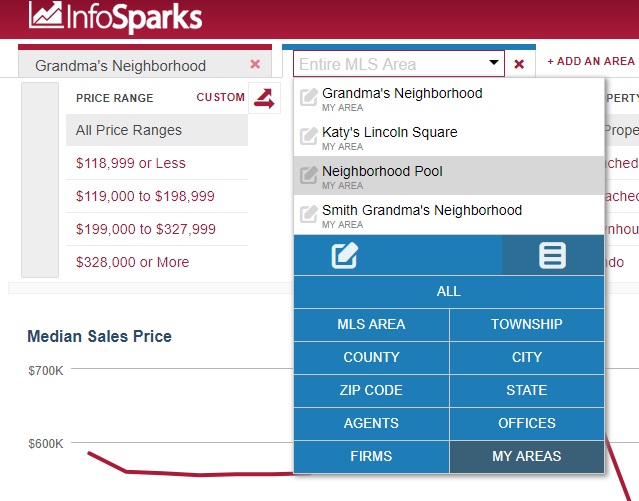The height and width of the screenshot is (501, 639).
Task: Click edit icon beside Neighborhood Pool
Action: coord(308,175)
